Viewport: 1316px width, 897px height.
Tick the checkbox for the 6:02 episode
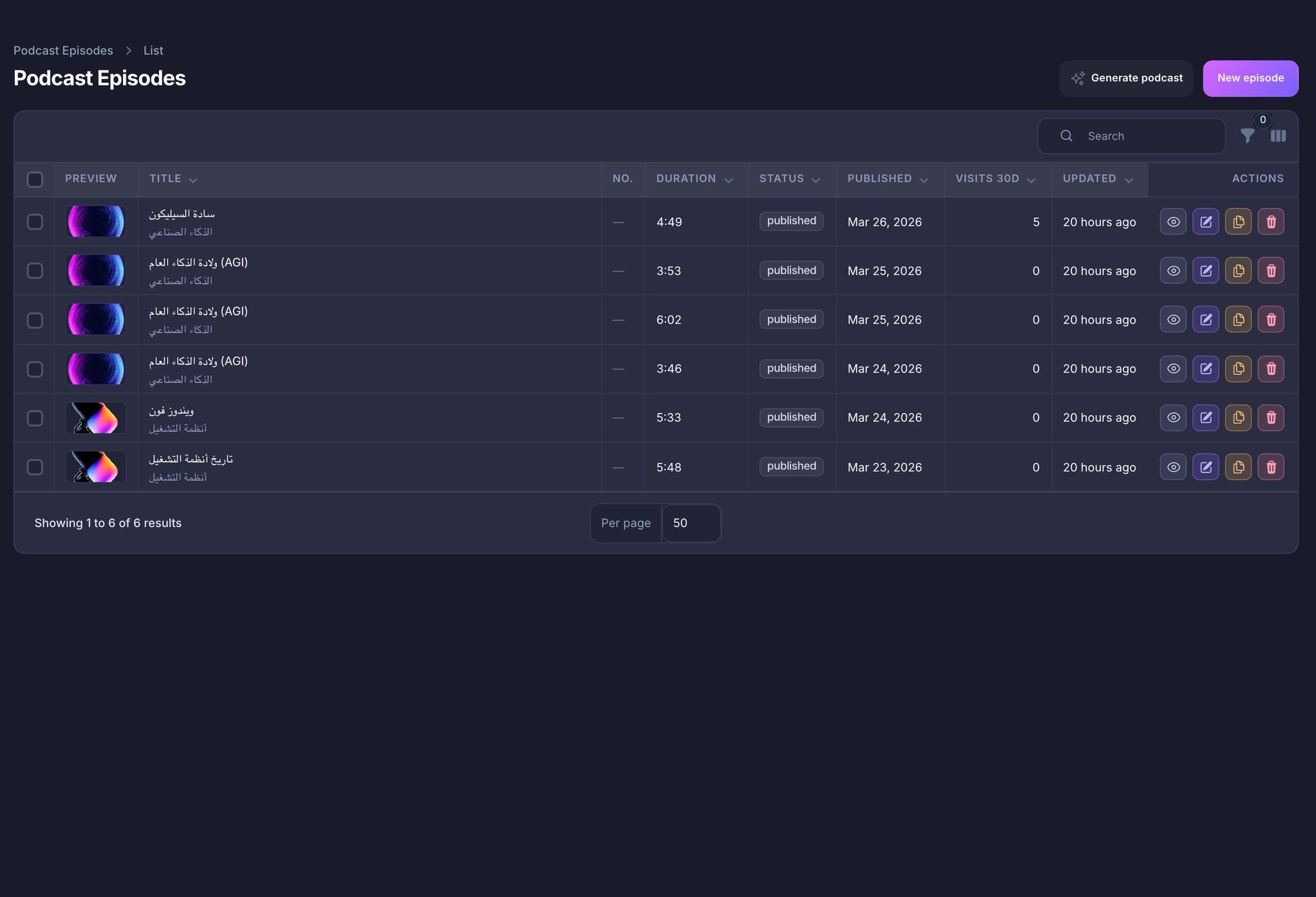click(35, 320)
